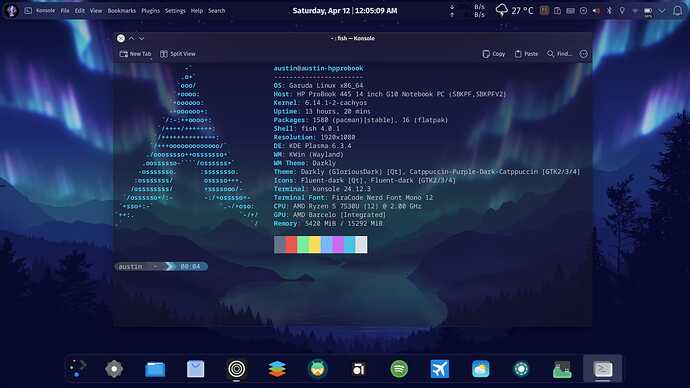Image resolution: width=690 pixels, height=388 pixels.
Task: Click the magenta color block in terminal palette
Action: point(338,245)
